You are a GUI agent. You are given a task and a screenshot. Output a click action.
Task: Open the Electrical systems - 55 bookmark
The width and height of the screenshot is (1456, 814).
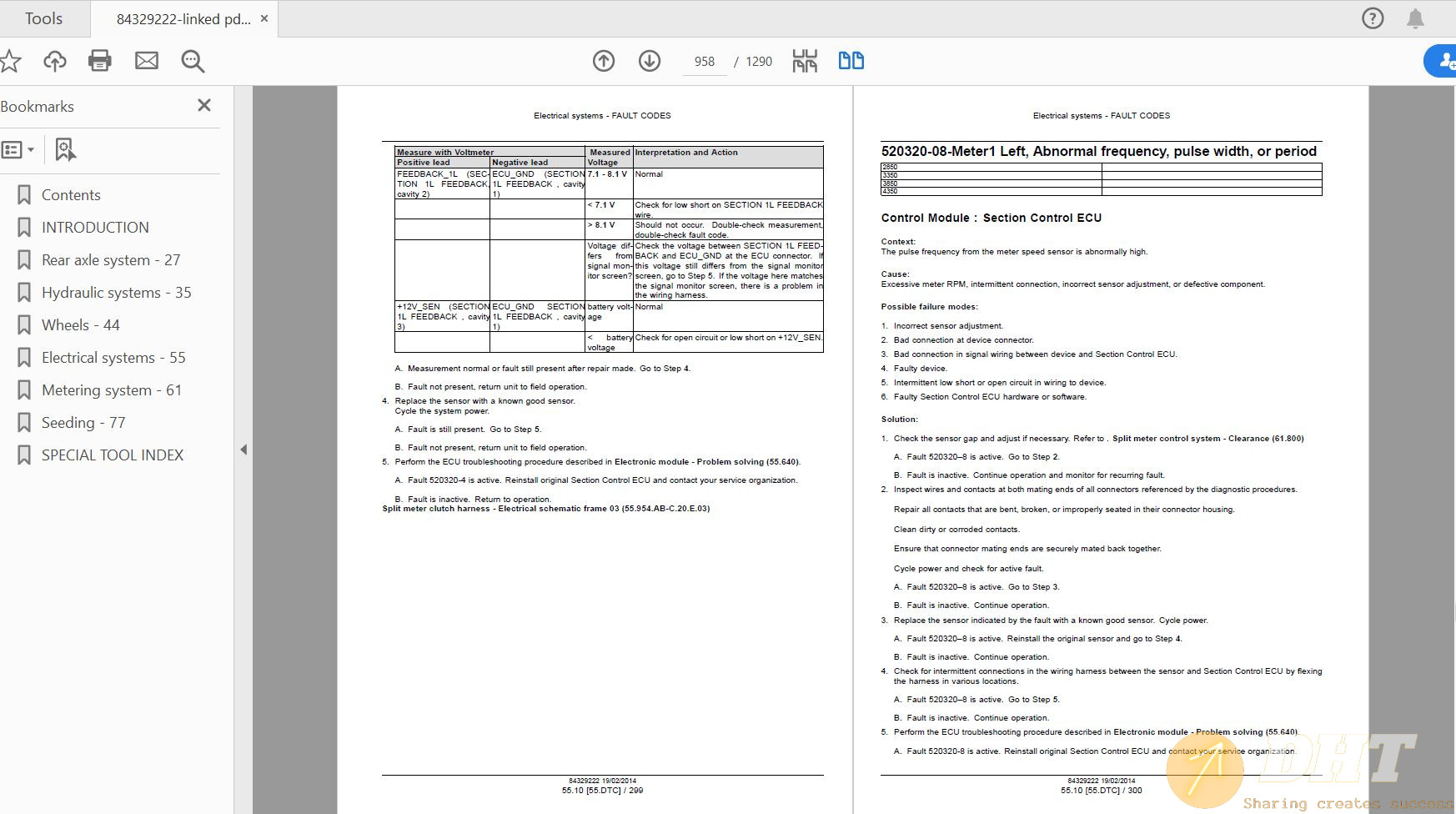point(113,358)
